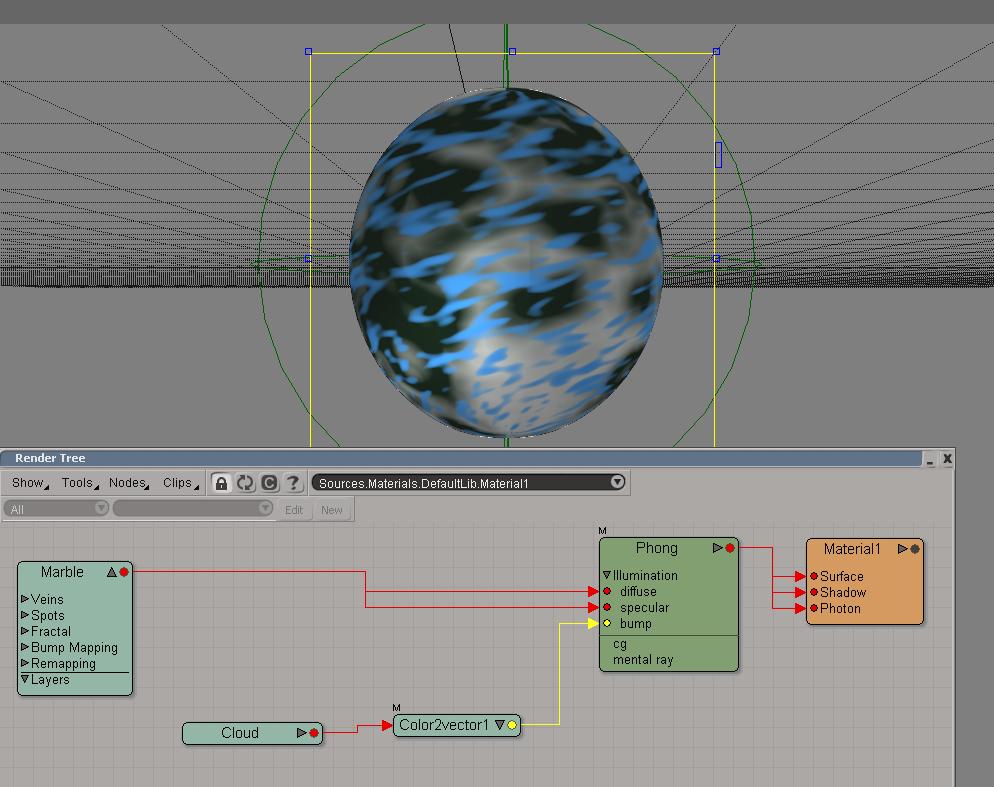The width and height of the screenshot is (994, 787).
Task: Click left-middle blue handle of selection box
Action: (x=308, y=258)
